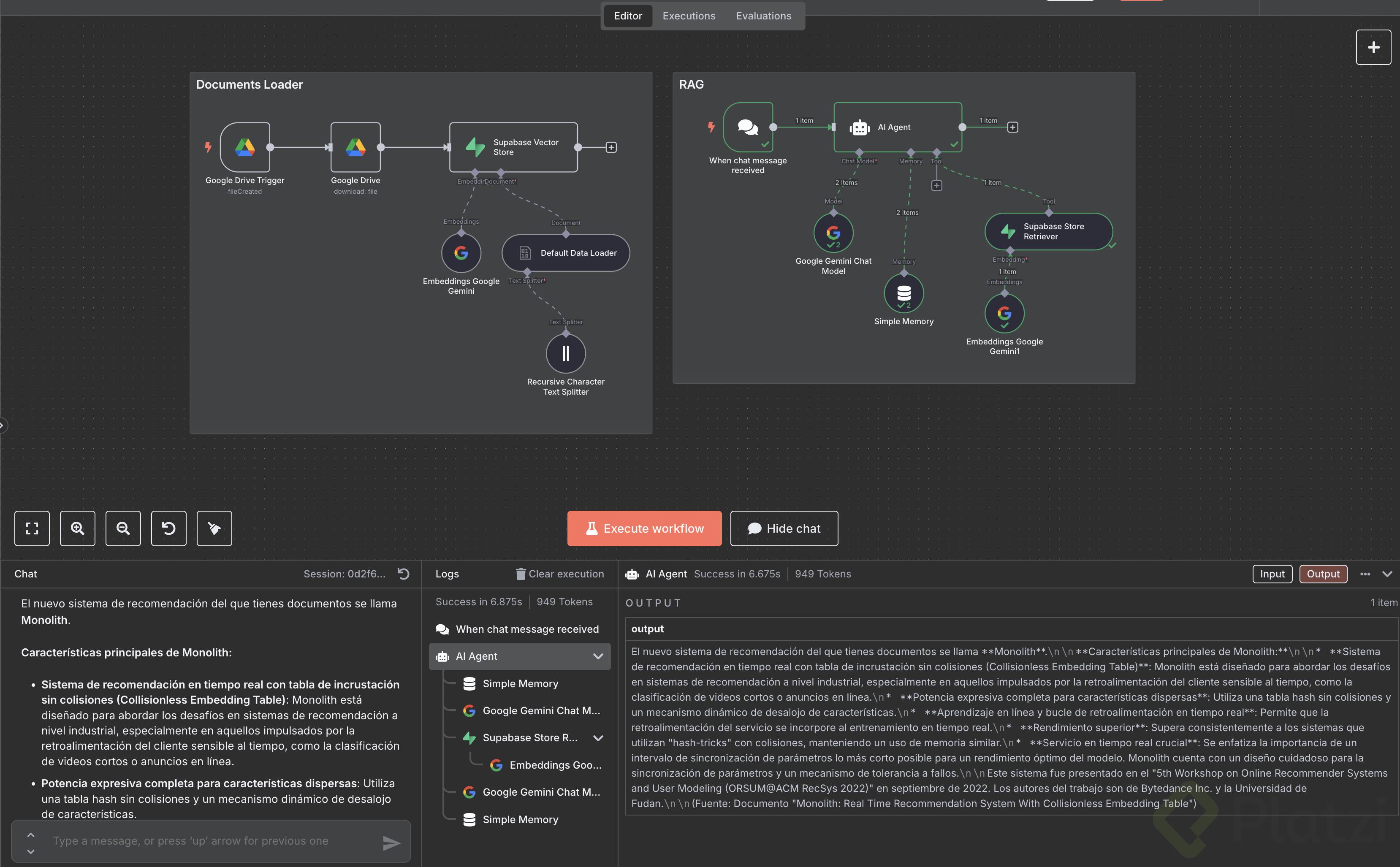Click the tidy up nodes icon
This screenshot has height=867, width=1400.
214,528
